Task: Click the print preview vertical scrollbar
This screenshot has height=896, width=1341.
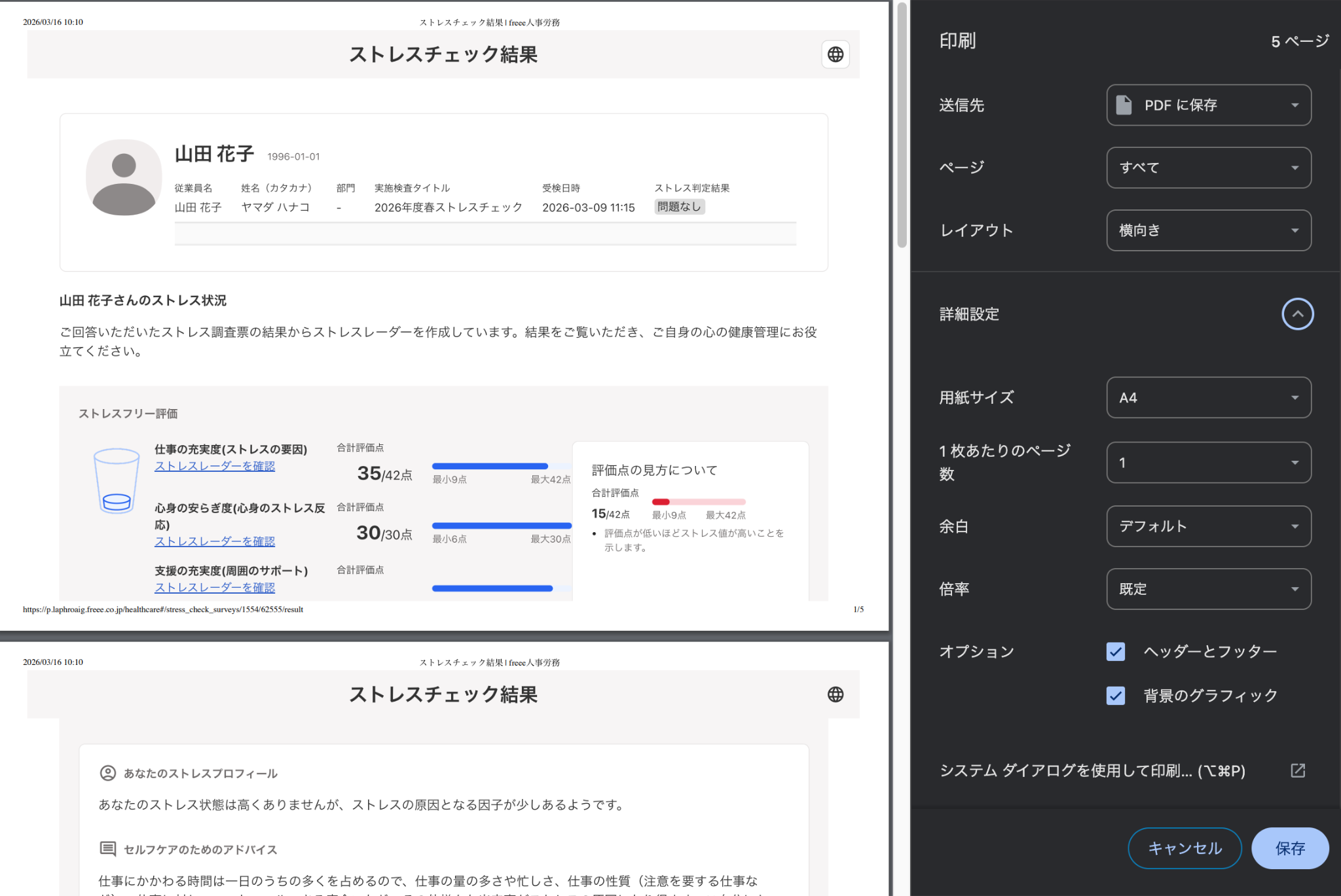Action: coord(902,124)
